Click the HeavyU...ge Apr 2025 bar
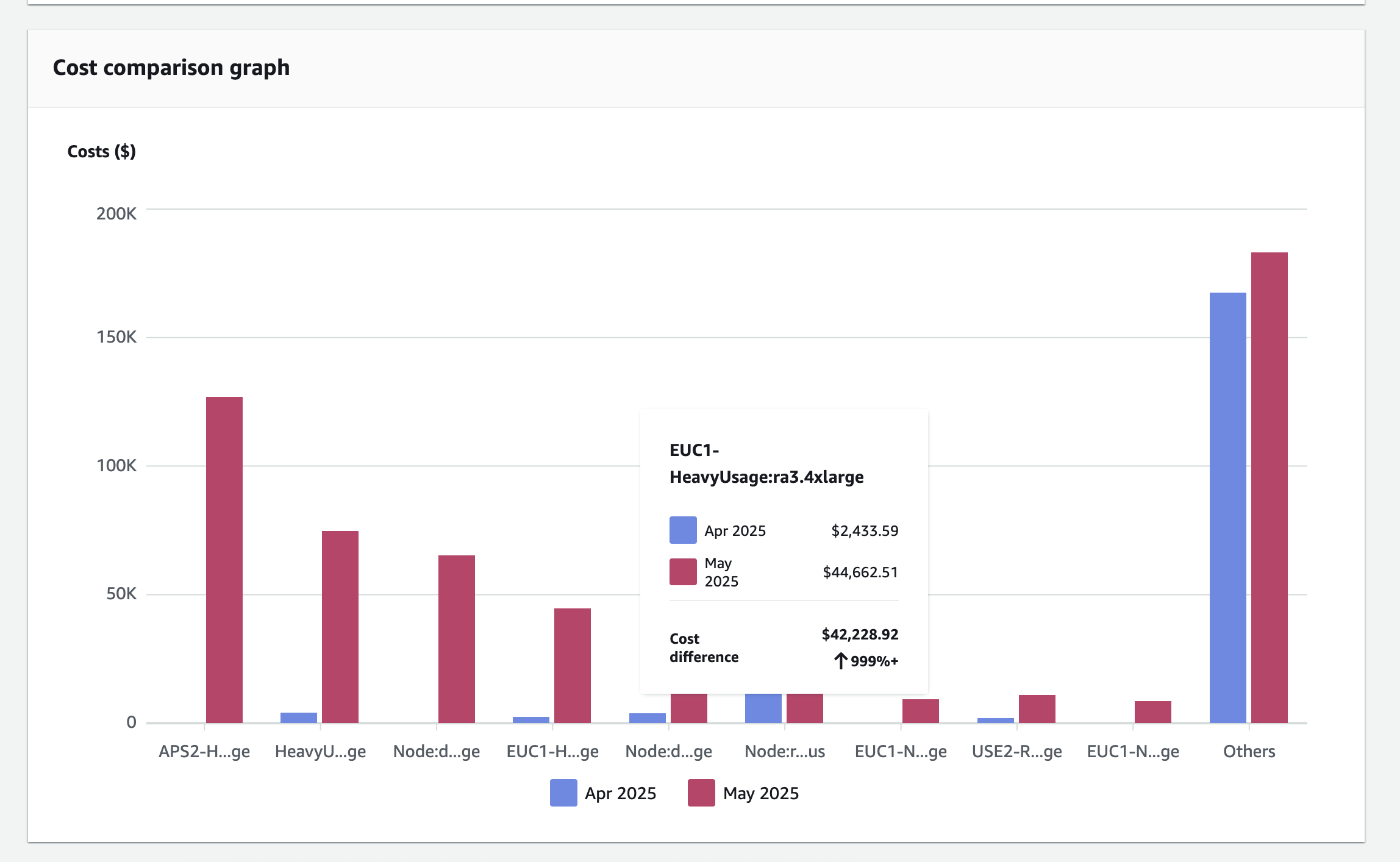1400x862 pixels. click(298, 718)
